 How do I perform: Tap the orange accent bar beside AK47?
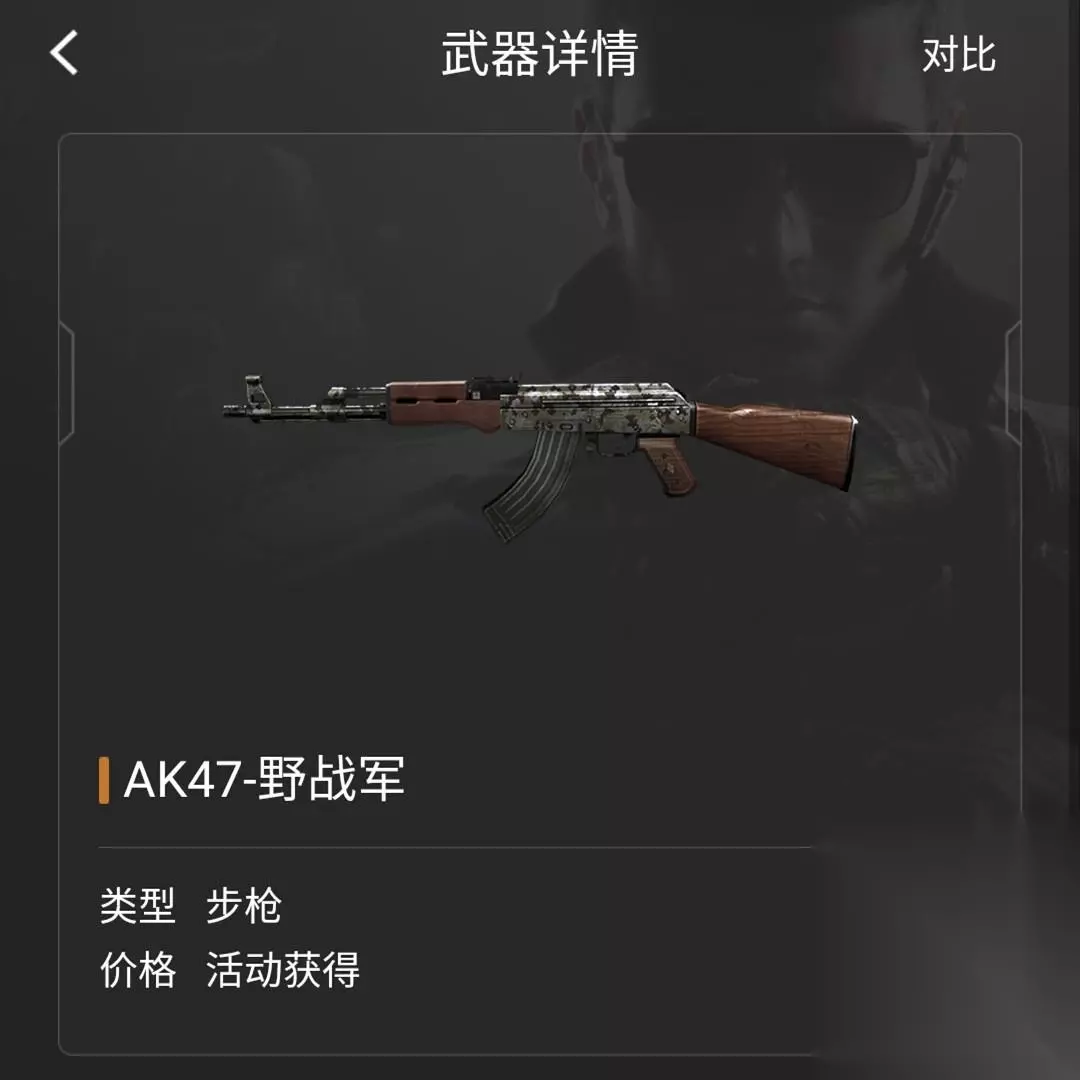pyautogui.click(x=104, y=780)
